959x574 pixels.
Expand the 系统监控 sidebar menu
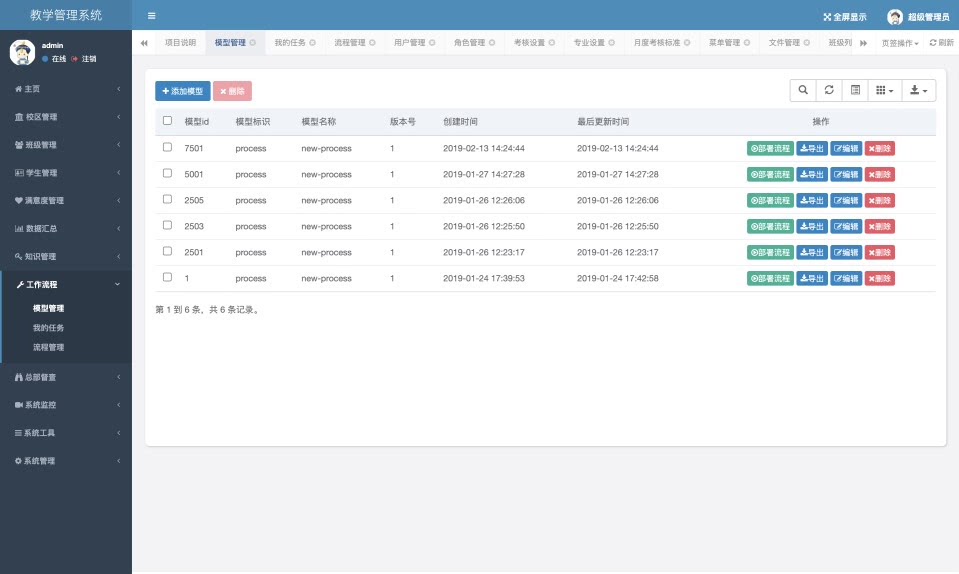pyautogui.click(x=66, y=405)
